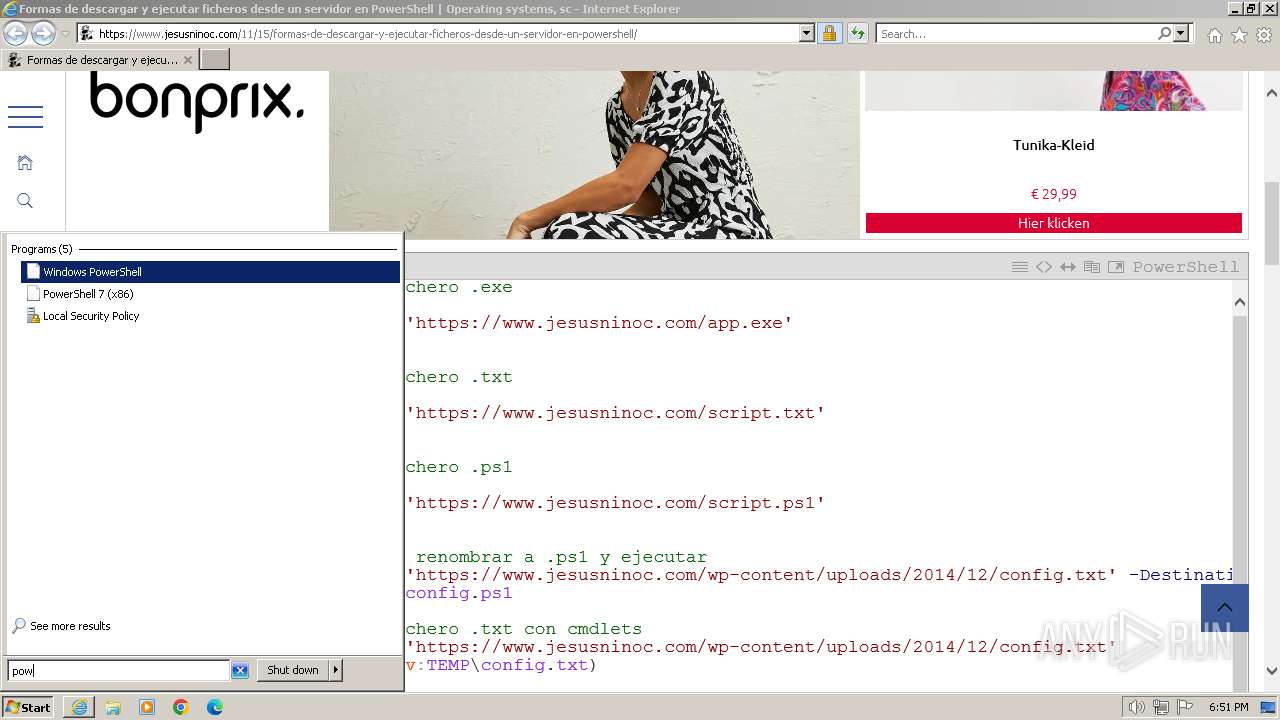This screenshot has width=1280, height=720.
Task: Open Action Center flag icon
Action: coord(1185,707)
